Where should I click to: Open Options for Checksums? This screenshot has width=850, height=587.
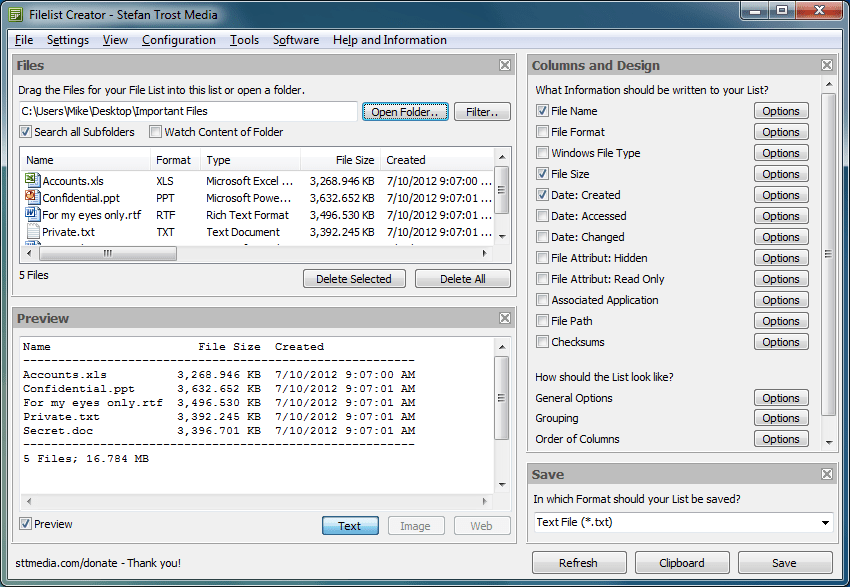(x=781, y=341)
